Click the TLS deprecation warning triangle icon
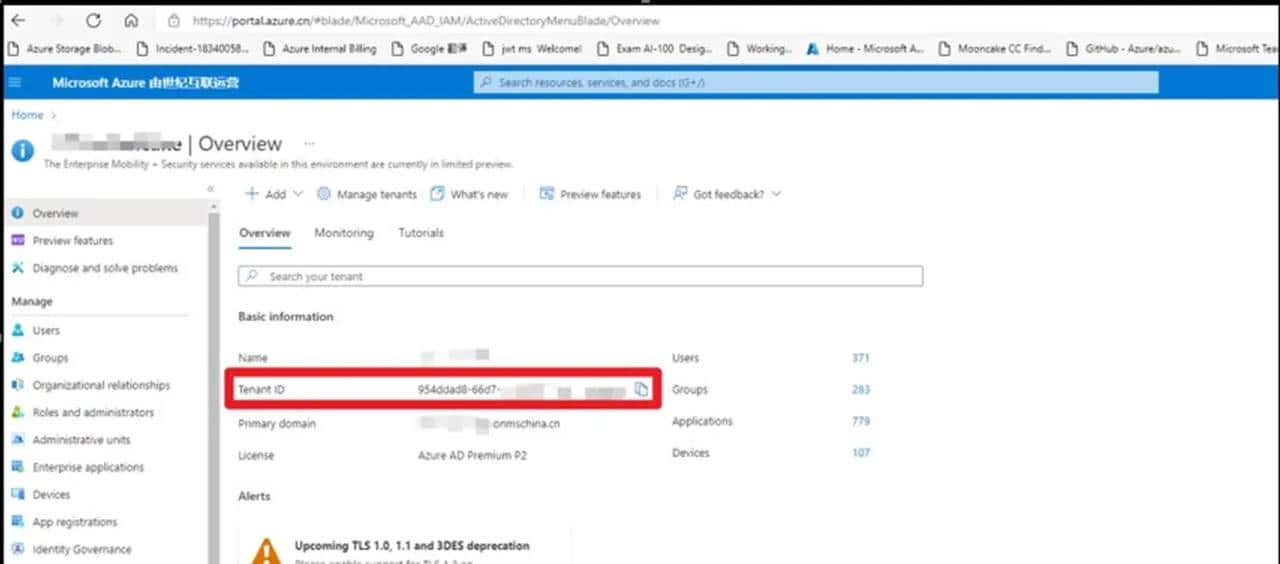Screen dimensions: 1280x564 (266, 551)
